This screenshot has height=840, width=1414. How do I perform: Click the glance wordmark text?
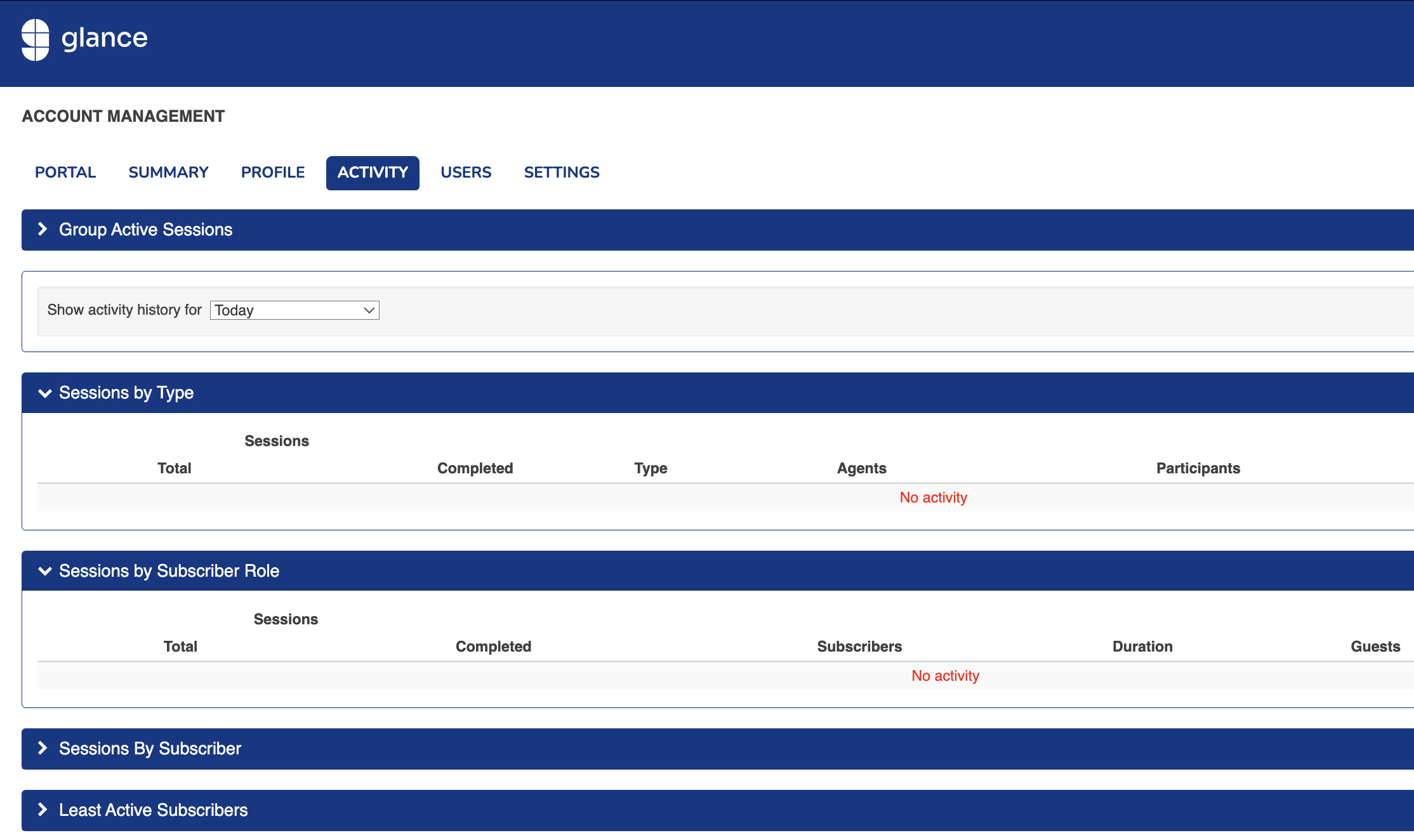pos(105,38)
